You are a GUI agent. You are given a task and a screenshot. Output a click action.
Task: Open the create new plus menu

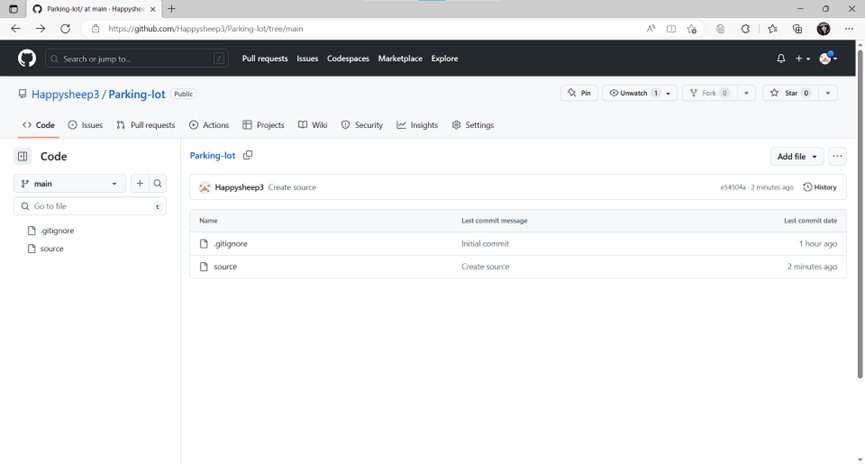coord(802,58)
